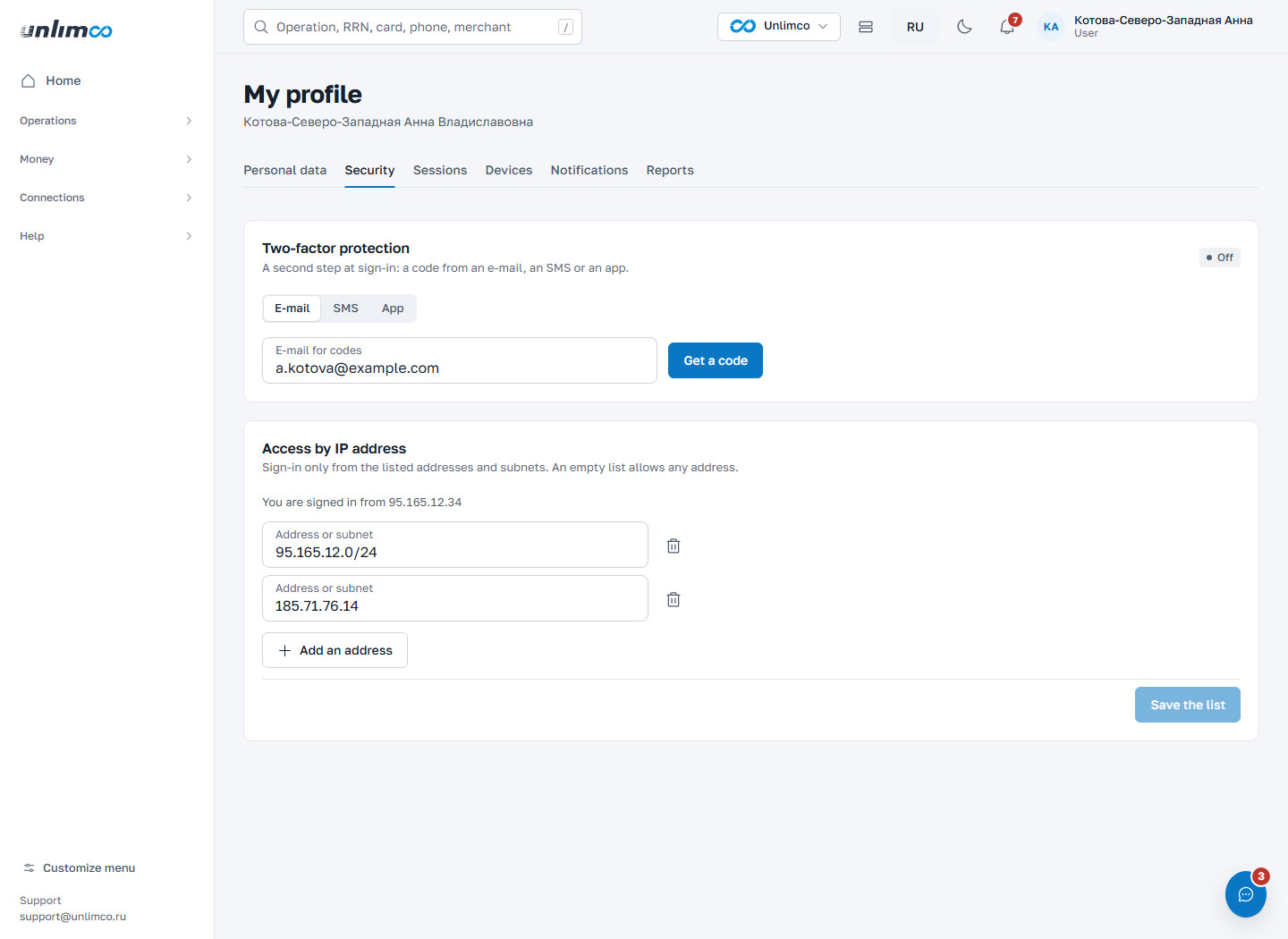Focus the Operation, RRN search field

(412, 27)
